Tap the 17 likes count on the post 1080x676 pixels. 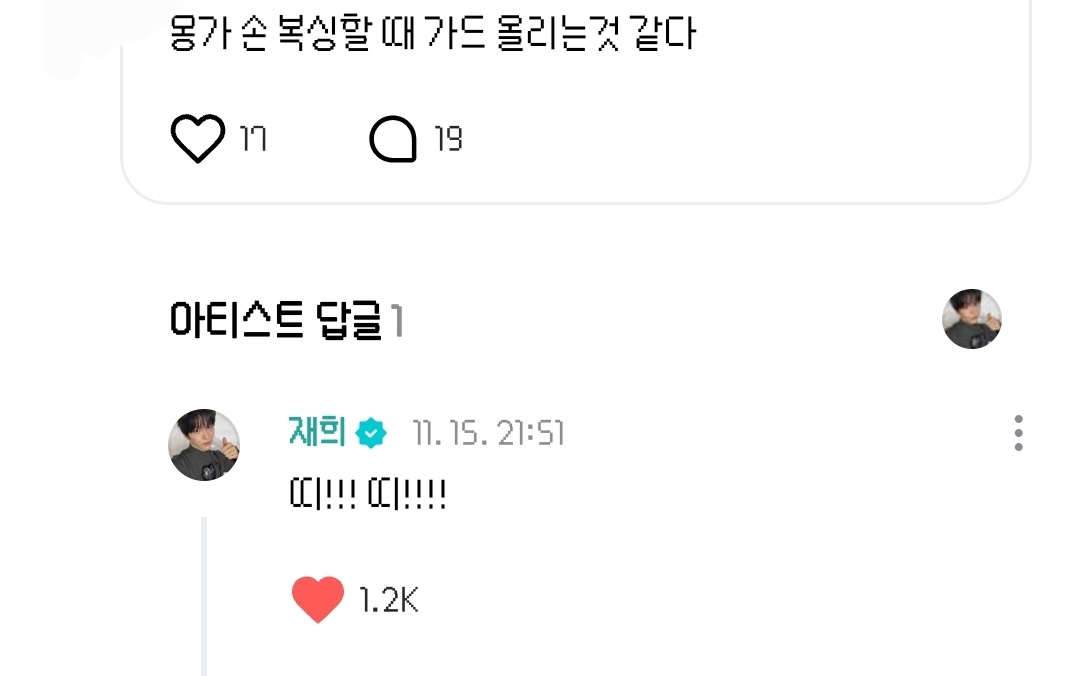[x=253, y=139]
